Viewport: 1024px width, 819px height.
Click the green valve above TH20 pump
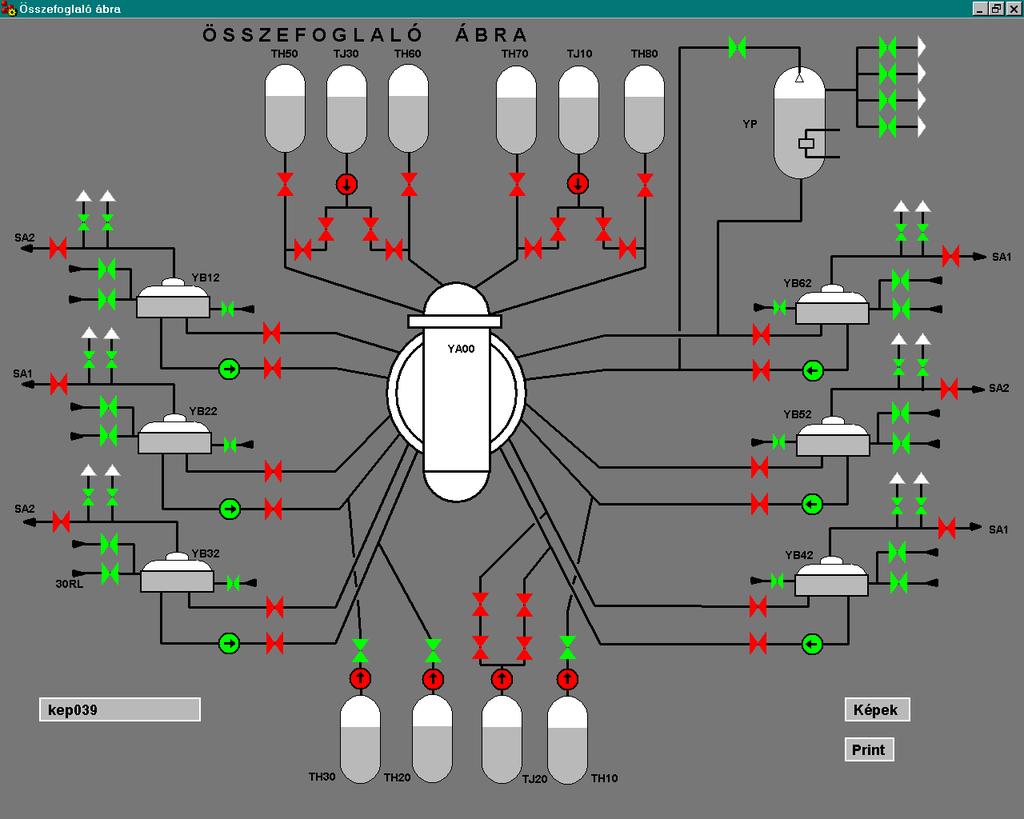[x=432, y=650]
